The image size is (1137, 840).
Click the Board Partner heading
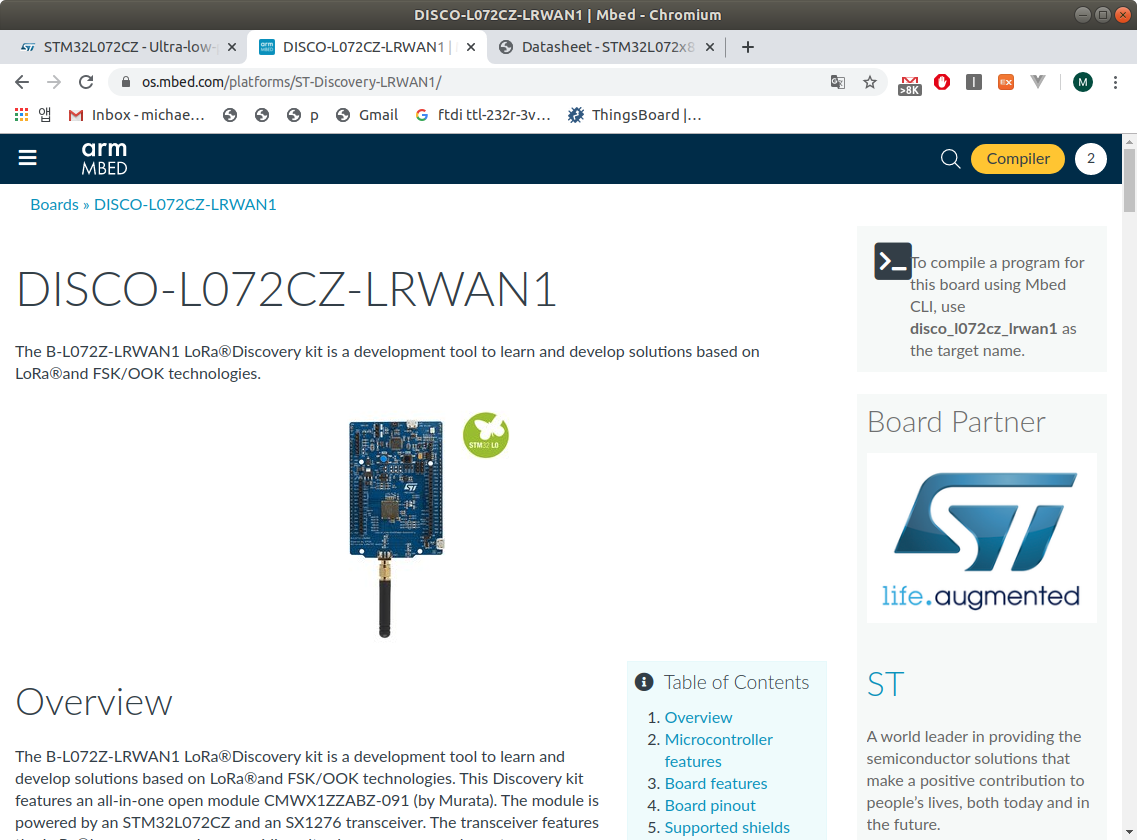956,422
